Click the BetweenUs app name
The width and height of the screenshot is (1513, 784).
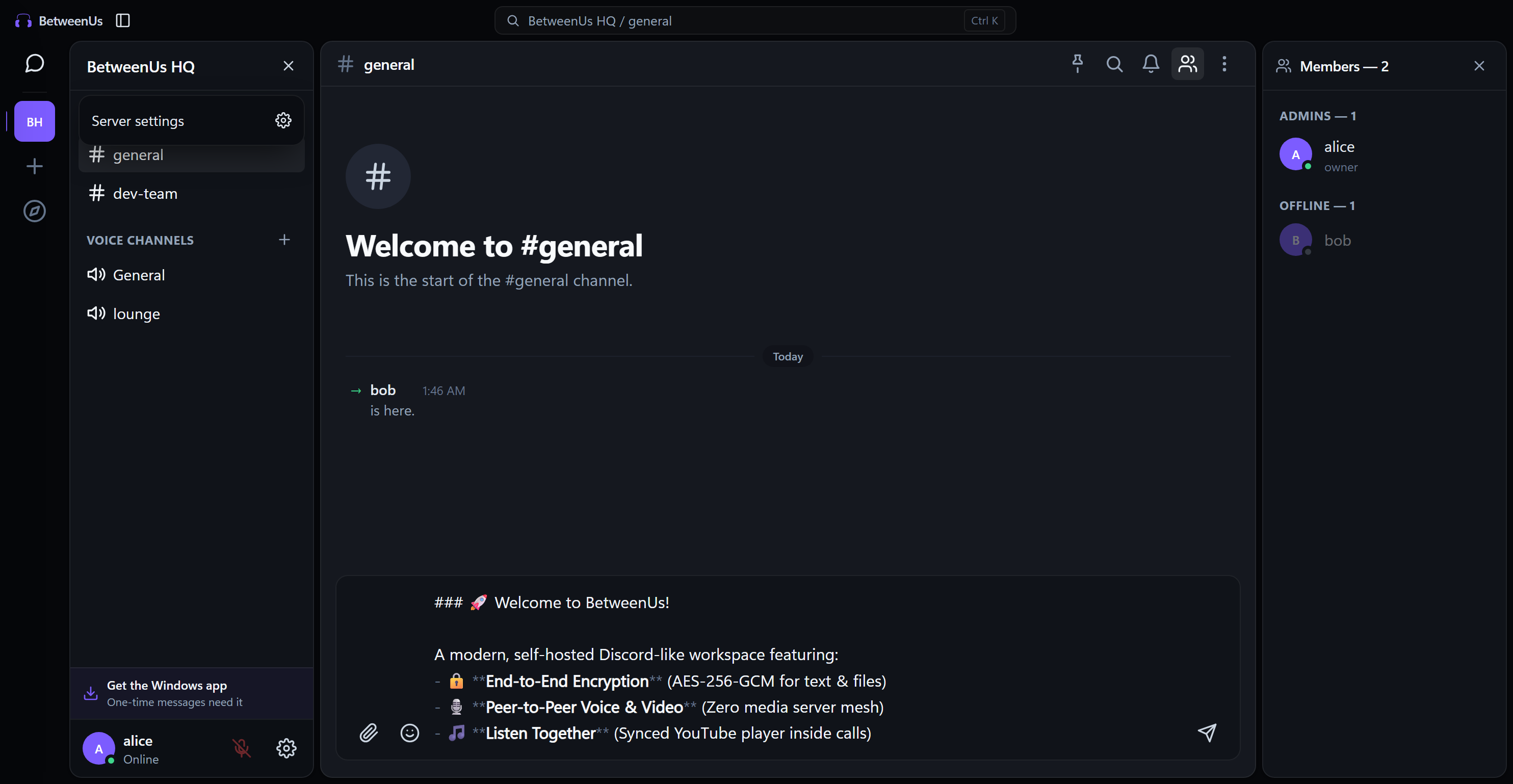point(70,20)
